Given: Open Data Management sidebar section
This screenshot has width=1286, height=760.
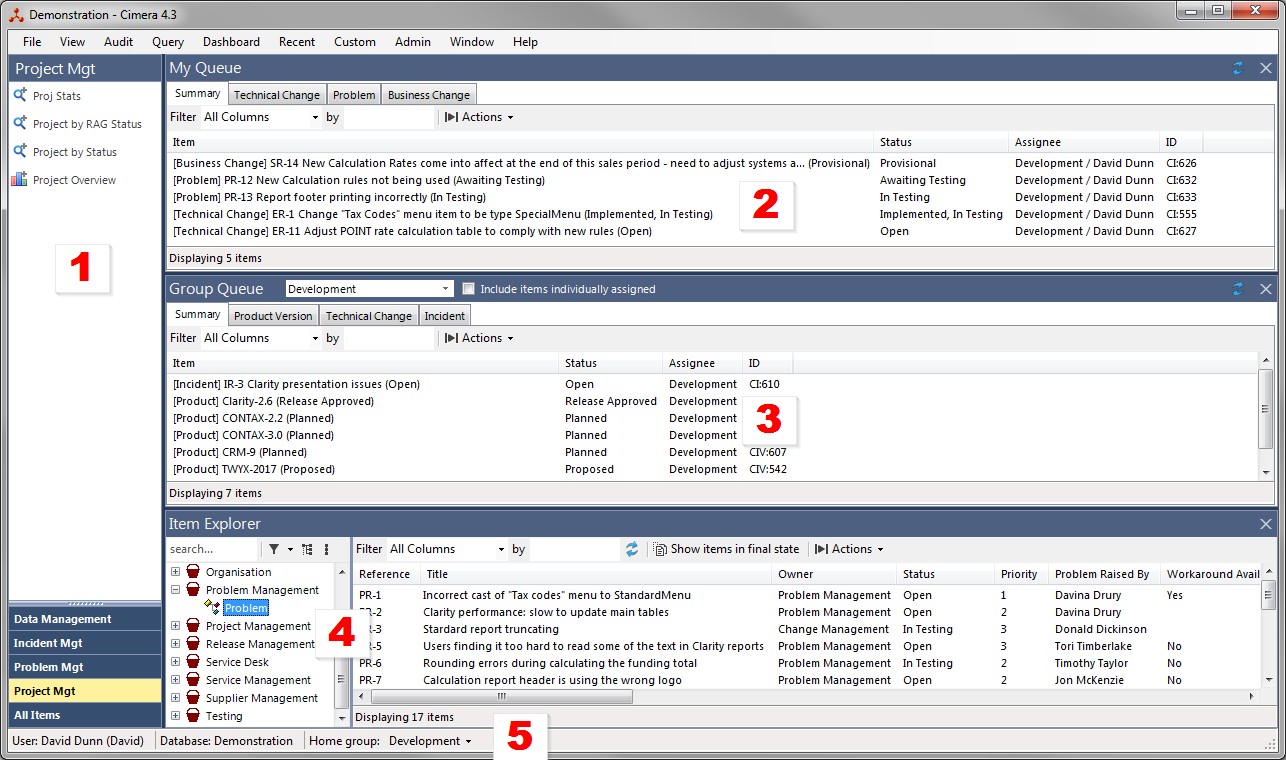Looking at the screenshot, I should pyautogui.click(x=85, y=619).
